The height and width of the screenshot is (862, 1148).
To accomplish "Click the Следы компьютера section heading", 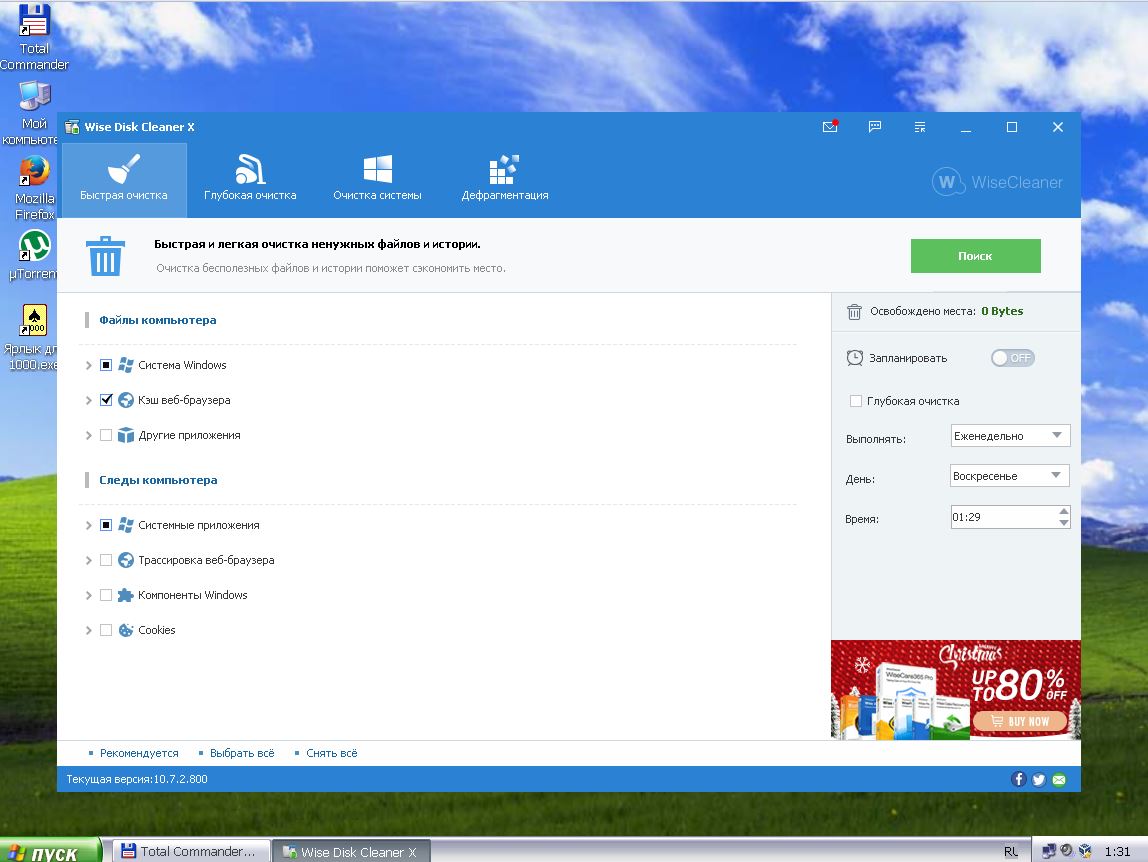I will (158, 480).
